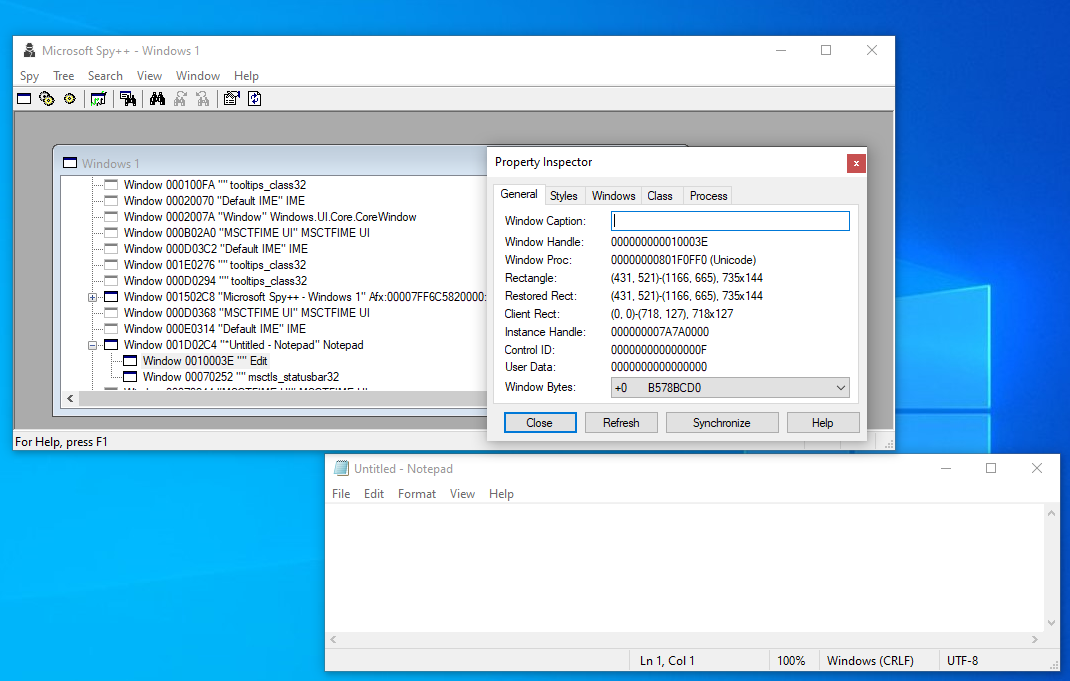Click the window icon of the 00070252 msctls_statusbar32 row
Image resolution: width=1070 pixels, height=681 pixels.
[130, 377]
